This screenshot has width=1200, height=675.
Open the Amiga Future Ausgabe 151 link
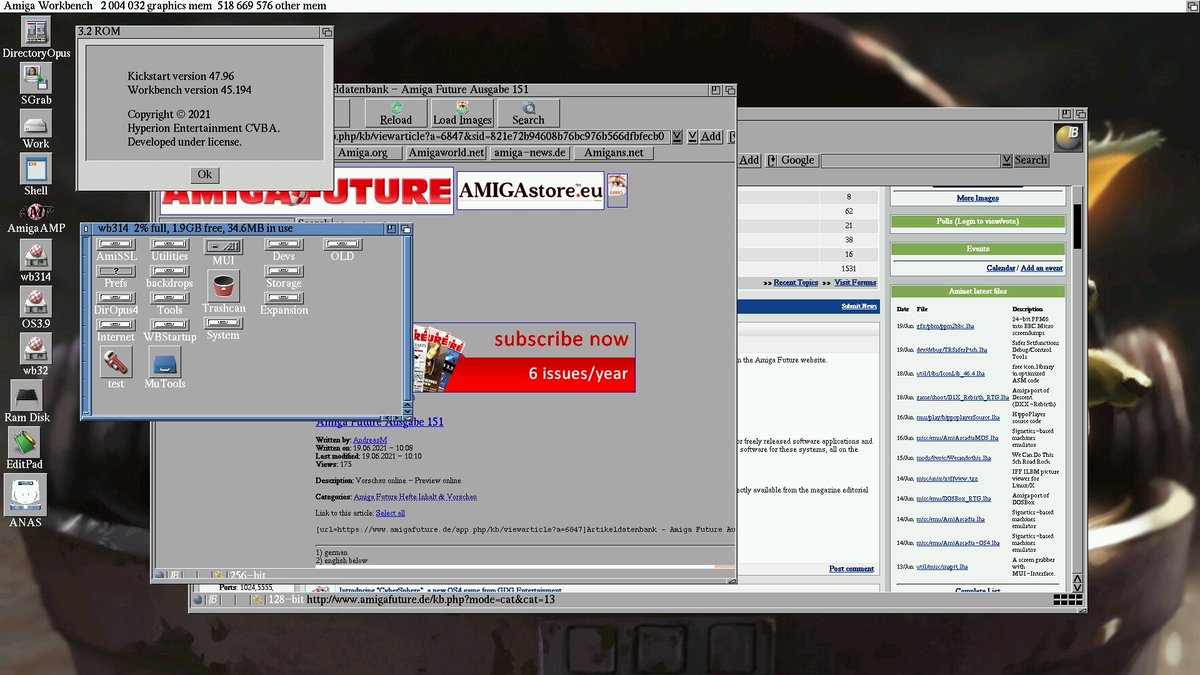pos(380,421)
